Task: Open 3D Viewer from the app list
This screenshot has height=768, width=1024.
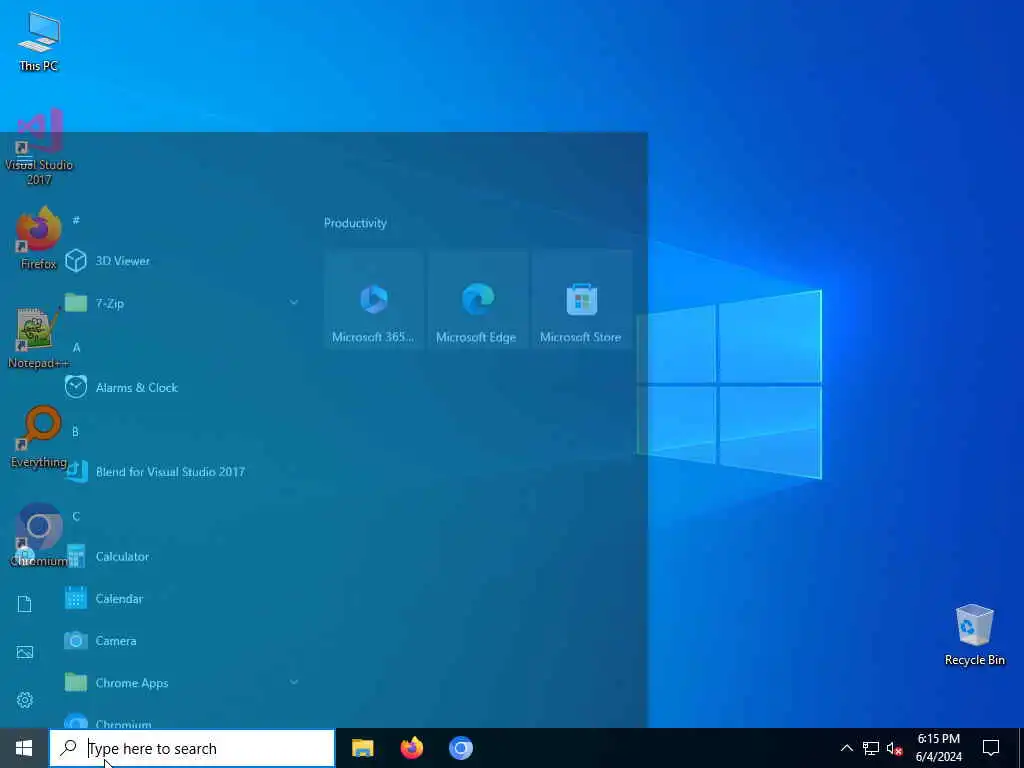Action: [x=183, y=261]
